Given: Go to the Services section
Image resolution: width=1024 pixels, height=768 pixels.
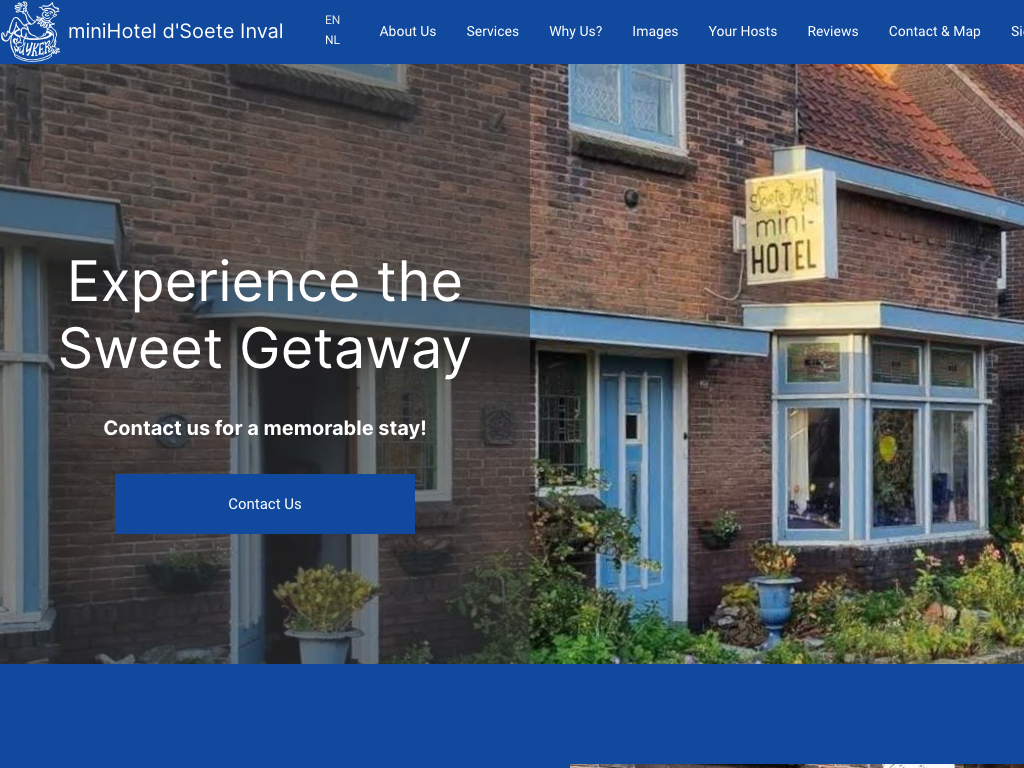Looking at the screenshot, I should 492,31.
